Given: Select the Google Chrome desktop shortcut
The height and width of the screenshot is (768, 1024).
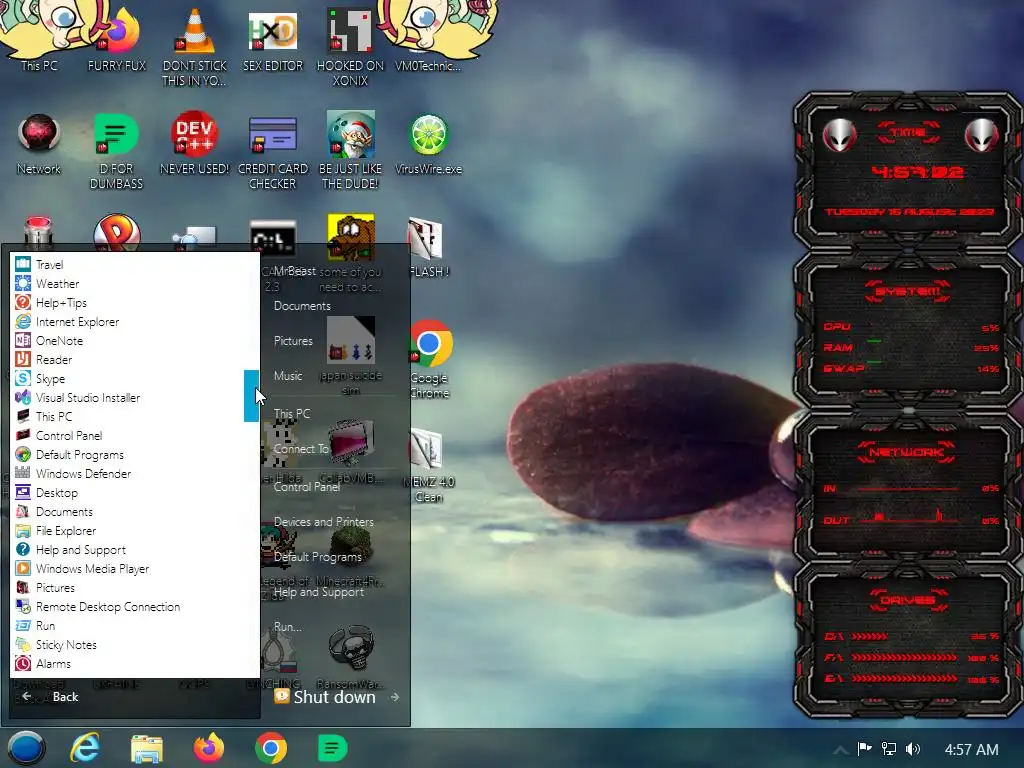Looking at the screenshot, I should 429,359.
